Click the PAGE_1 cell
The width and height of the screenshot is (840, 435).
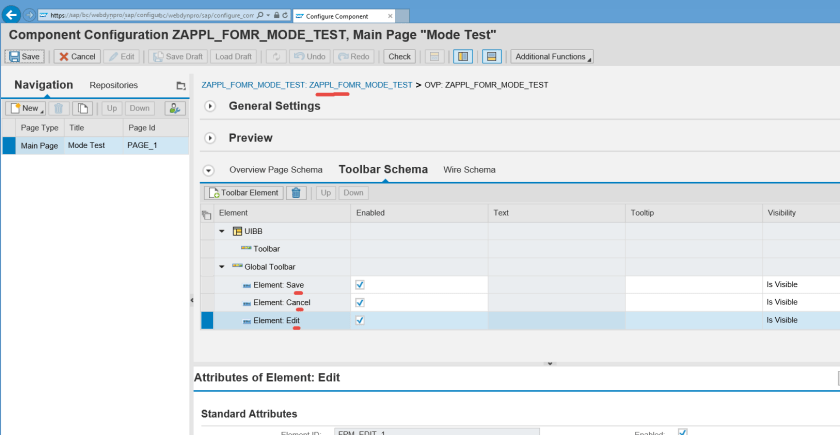click(x=156, y=146)
